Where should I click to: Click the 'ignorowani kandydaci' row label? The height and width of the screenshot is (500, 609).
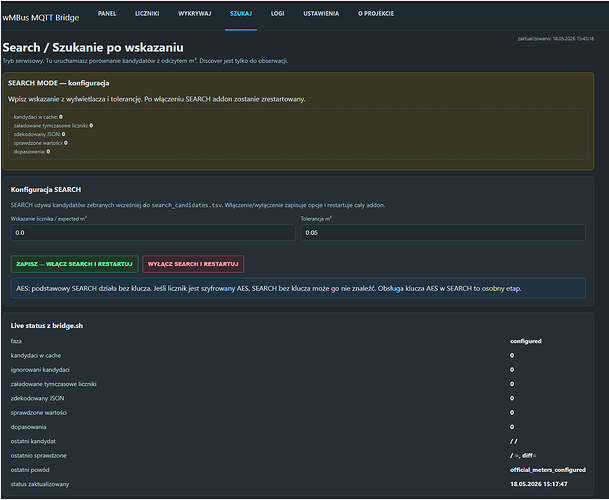(x=40, y=370)
